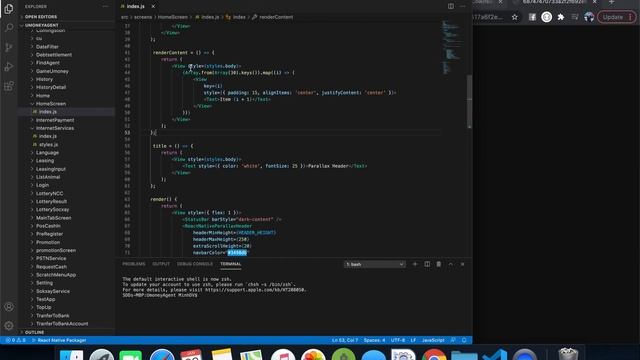
Task: Click the highlighted navbarColor hex value
Action: [237, 253]
